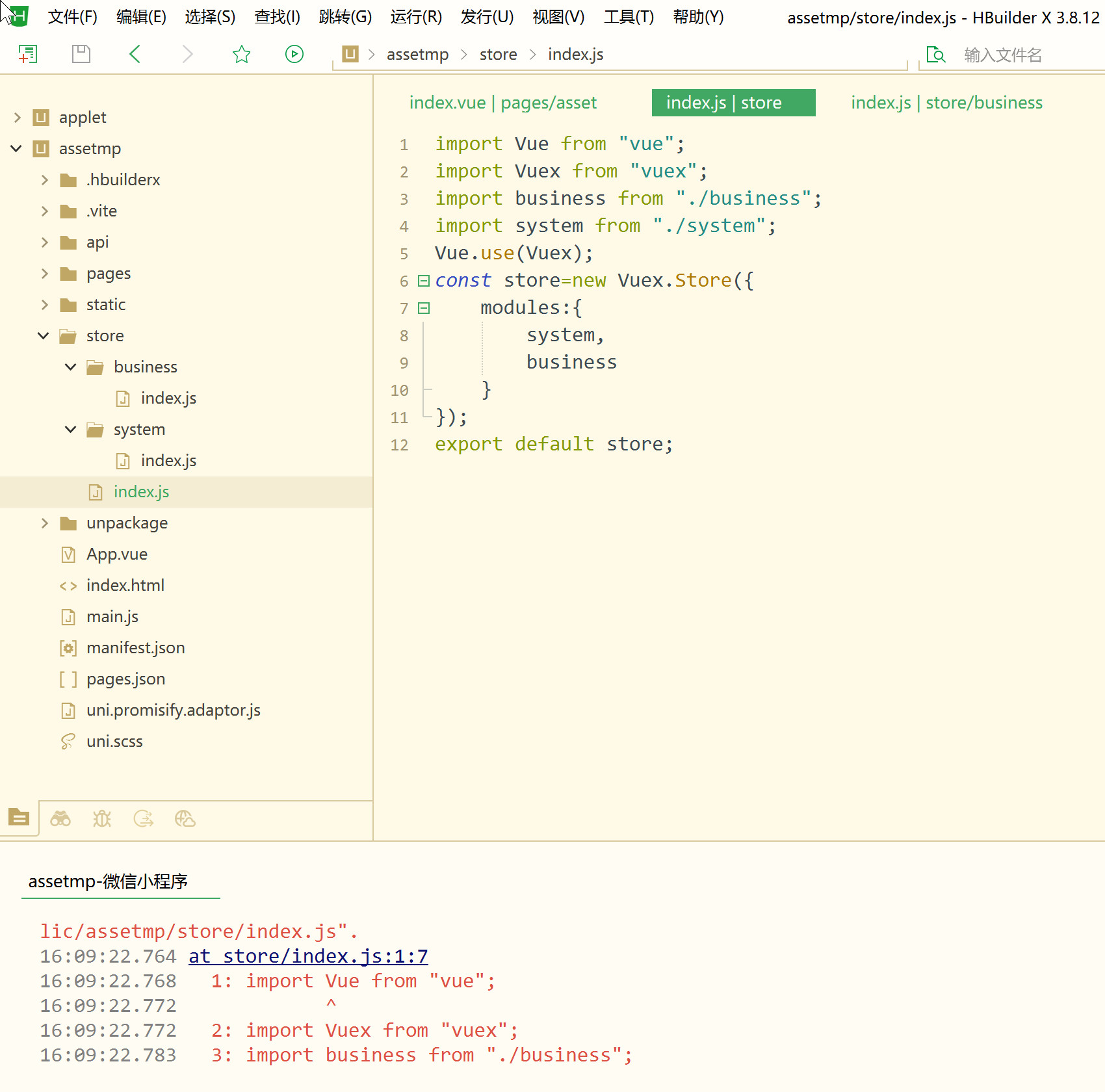
Task: Collapse the store folder
Action: pos(44,336)
